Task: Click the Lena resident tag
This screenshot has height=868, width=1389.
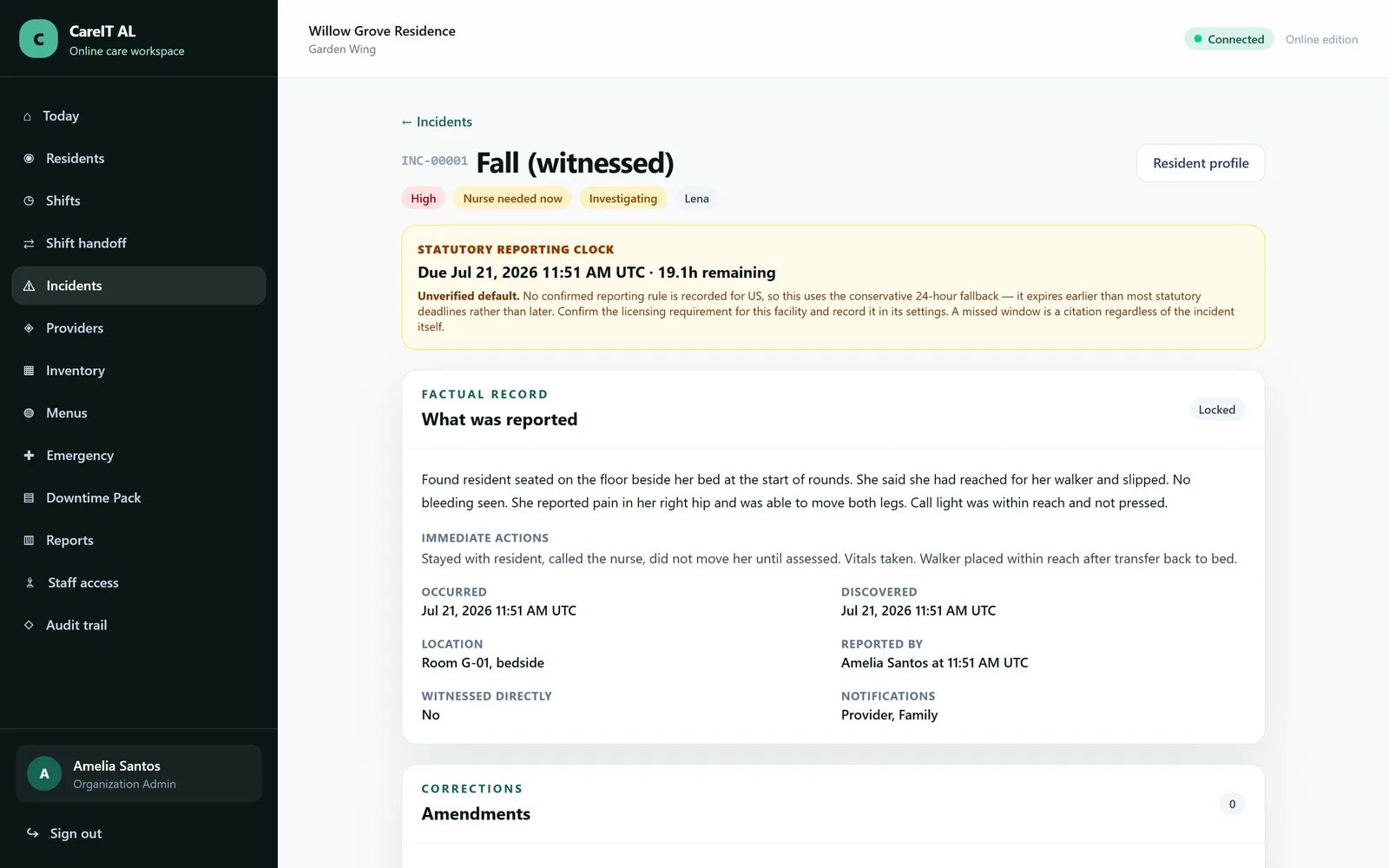Action: [697, 199]
